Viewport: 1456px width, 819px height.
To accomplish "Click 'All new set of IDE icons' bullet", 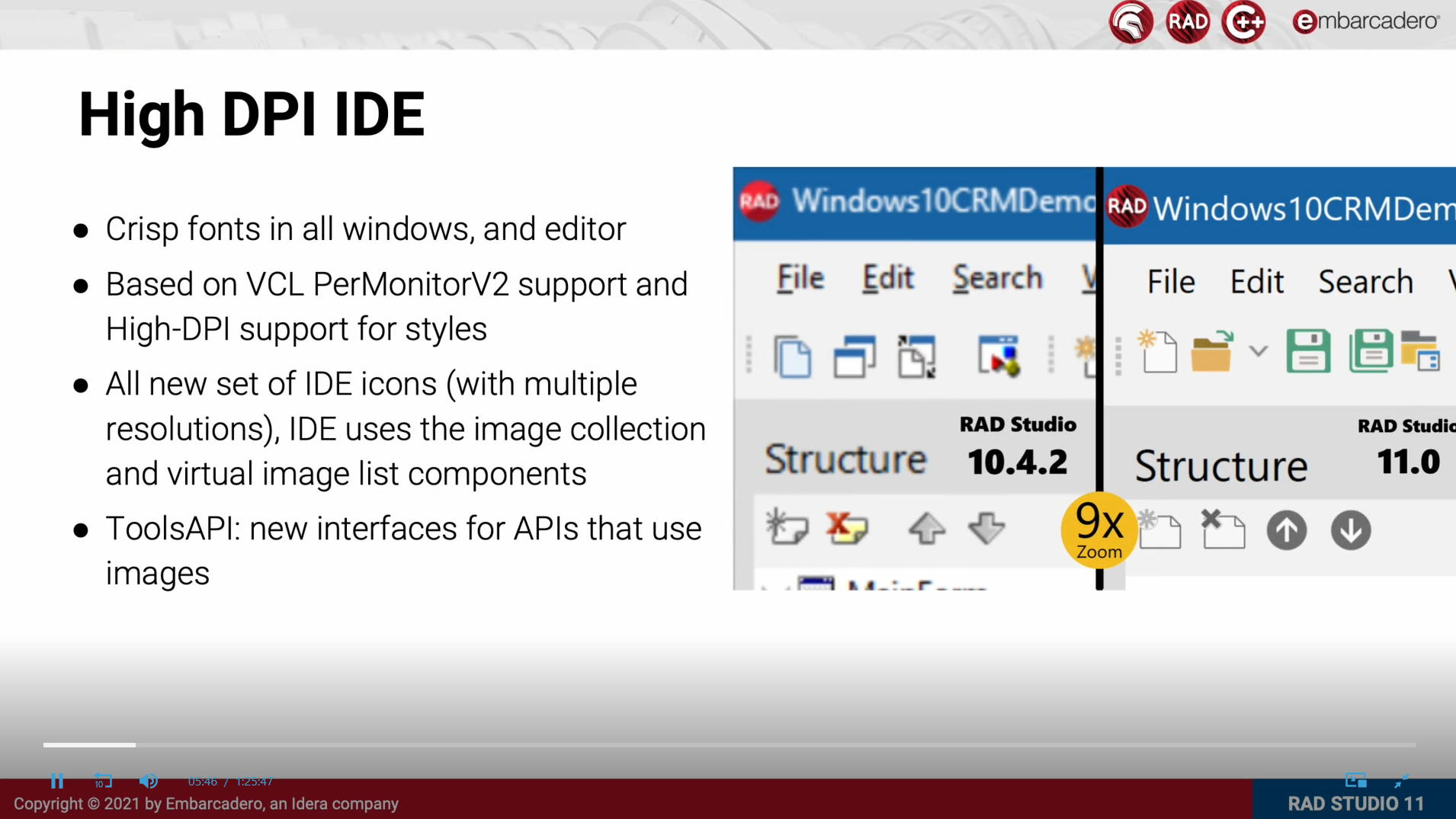I will click(406, 429).
